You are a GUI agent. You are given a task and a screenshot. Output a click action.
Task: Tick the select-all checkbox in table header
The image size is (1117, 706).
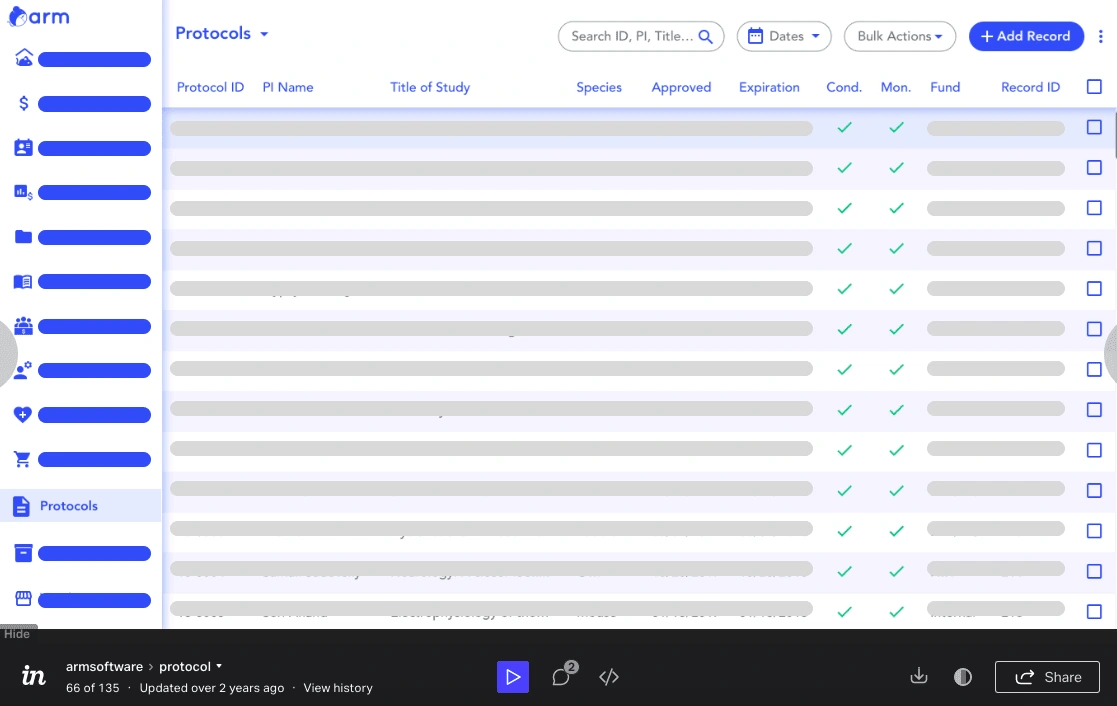coord(1094,87)
